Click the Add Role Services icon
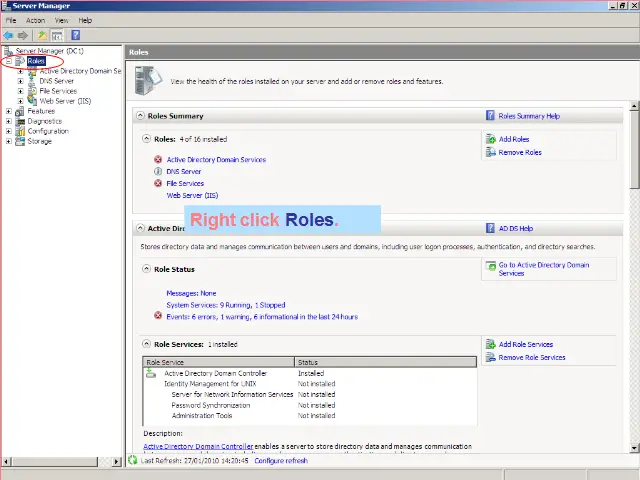The height and width of the screenshot is (480, 640). (x=490, y=344)
